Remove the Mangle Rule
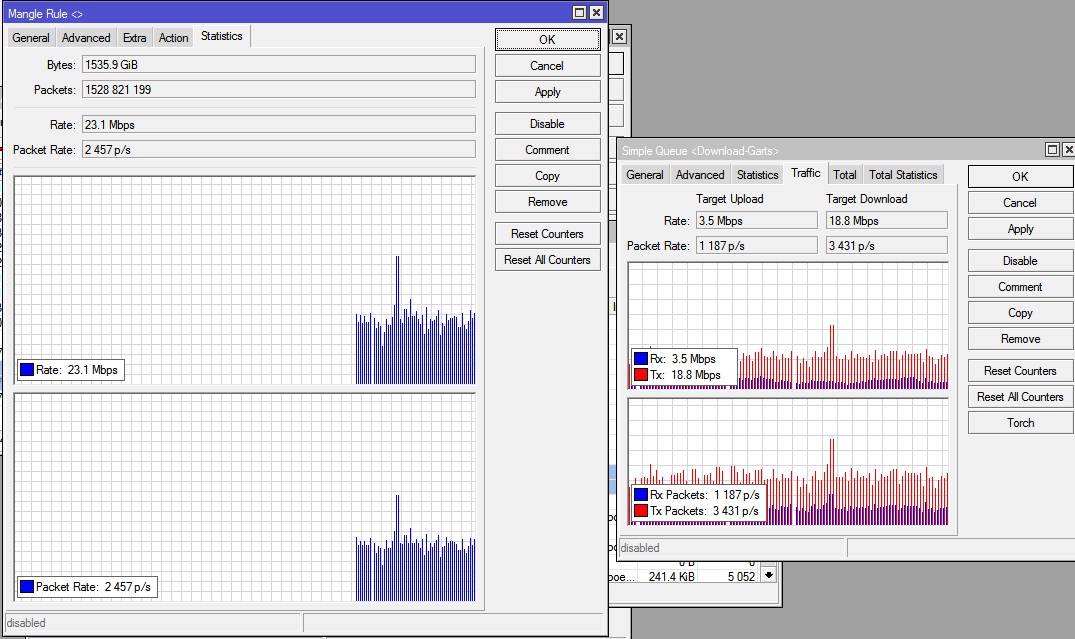This screenshot has width=1075, height=639. [x=547, y=202]
